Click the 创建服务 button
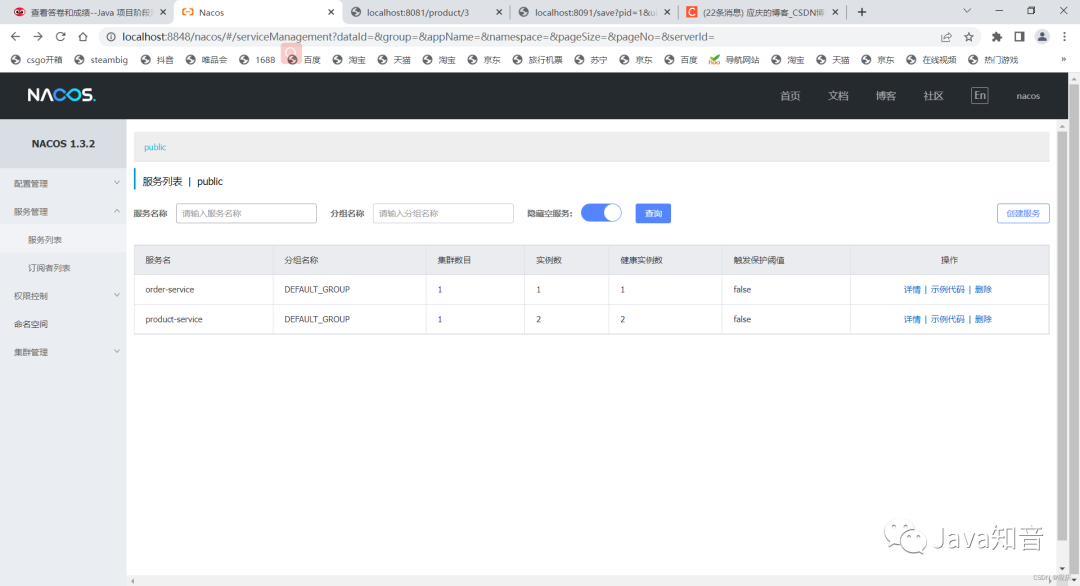The image size is (1080, 586). 1023,213
